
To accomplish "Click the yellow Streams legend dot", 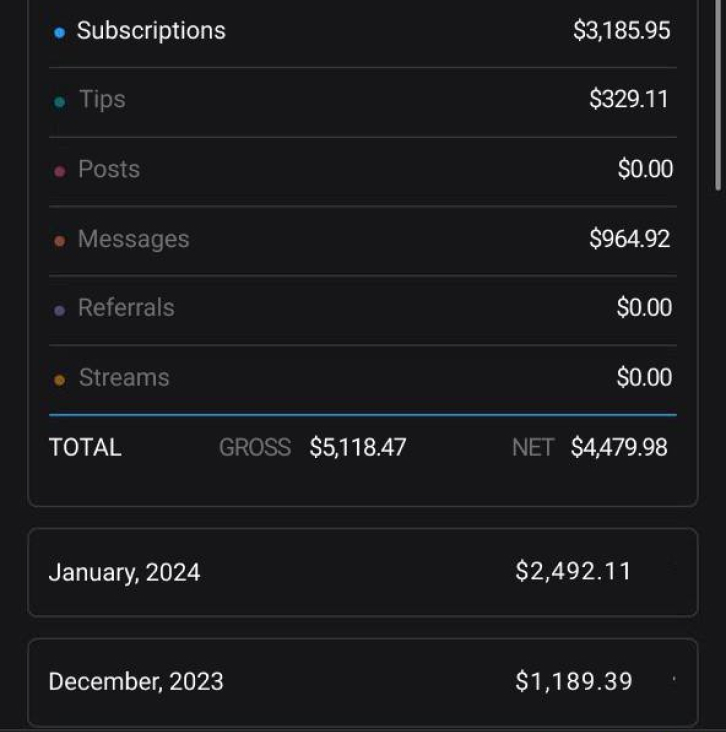I will pyautogui.click(x=59, y=380).
